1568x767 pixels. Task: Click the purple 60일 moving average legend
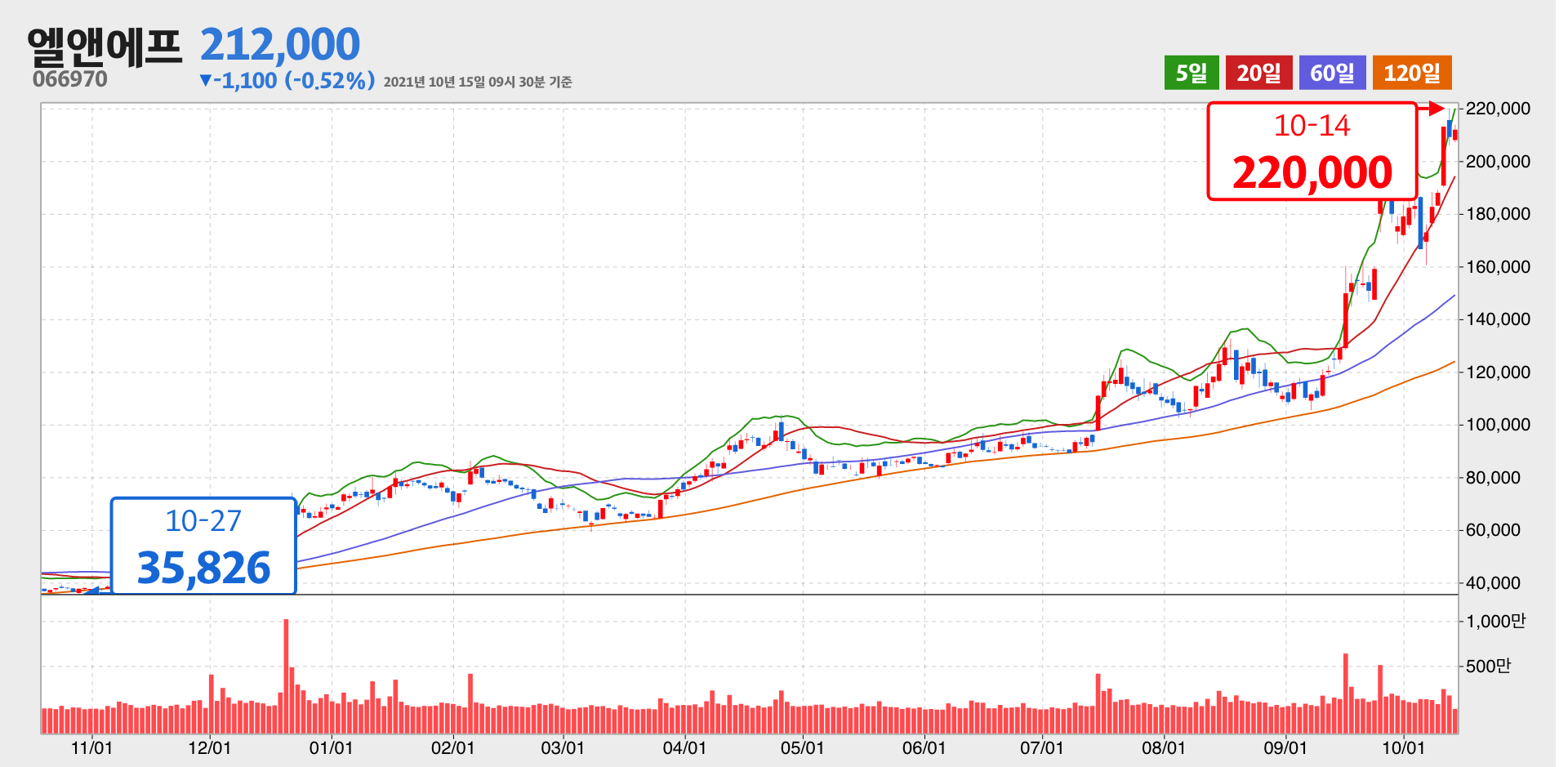[1332, 73]
